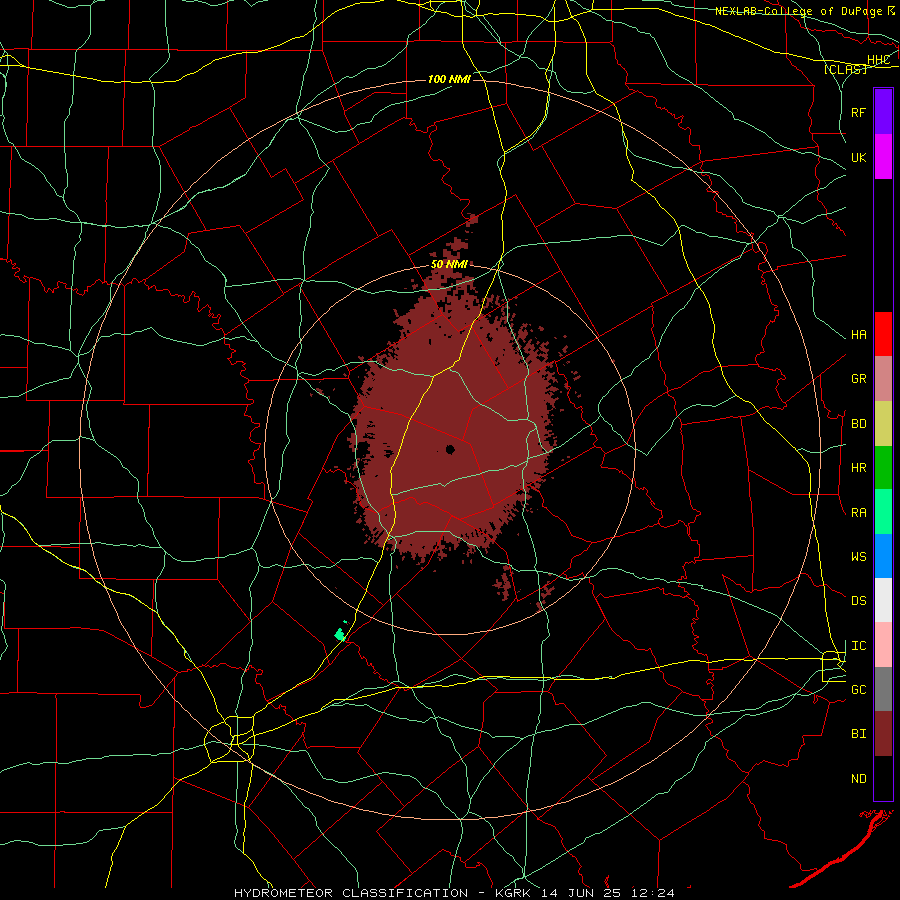Click the RA legend label
900x900 pixels.
pyautogui.click(x=858, y=513)
